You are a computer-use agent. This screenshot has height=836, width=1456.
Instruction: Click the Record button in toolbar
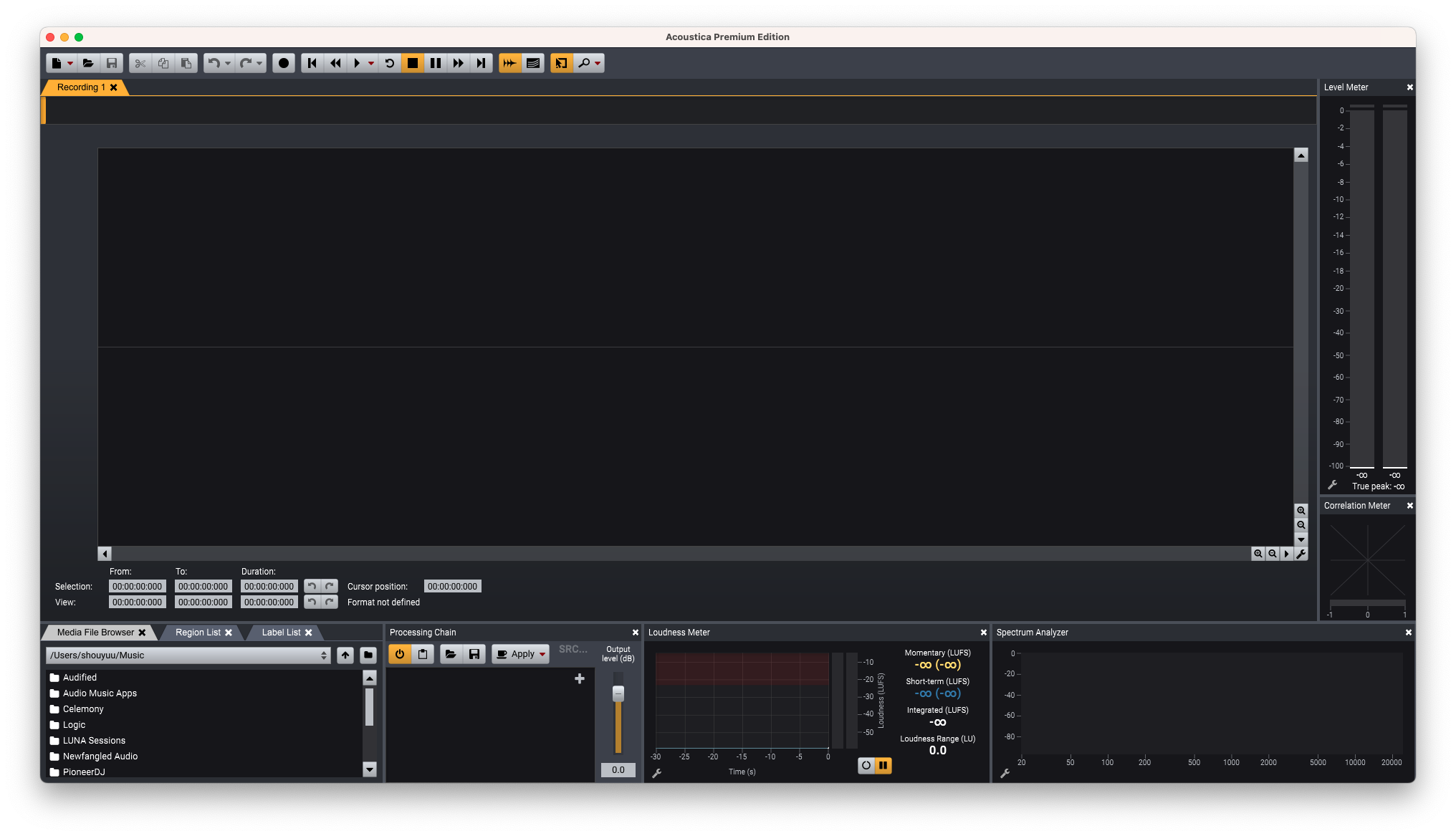(x=284, y=63)
